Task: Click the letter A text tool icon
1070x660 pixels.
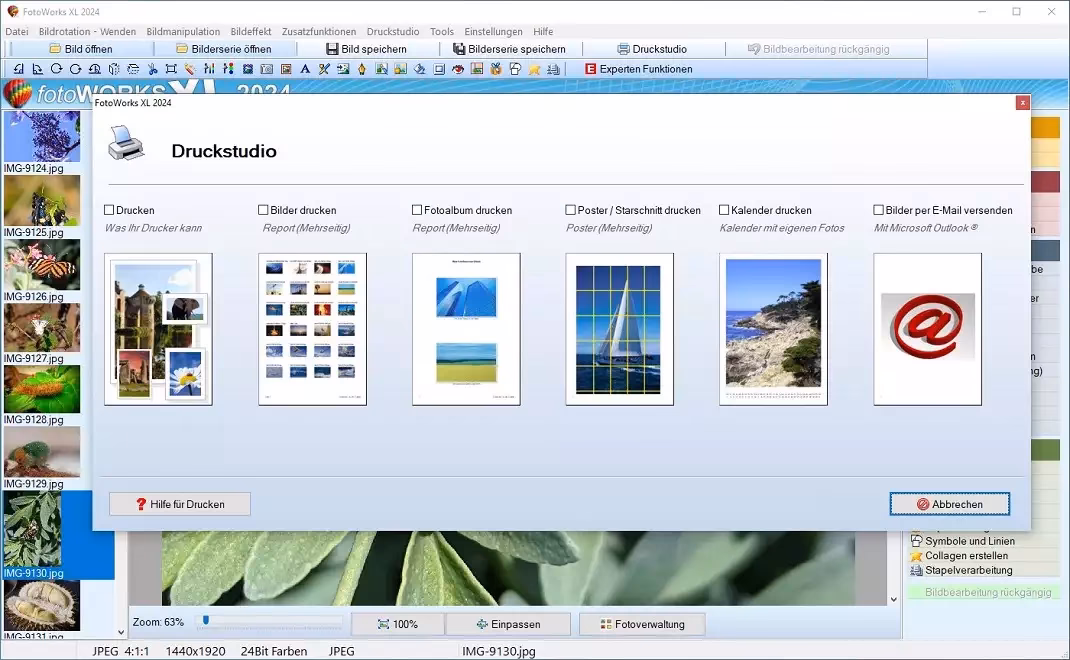Action: tap(305, 69)
